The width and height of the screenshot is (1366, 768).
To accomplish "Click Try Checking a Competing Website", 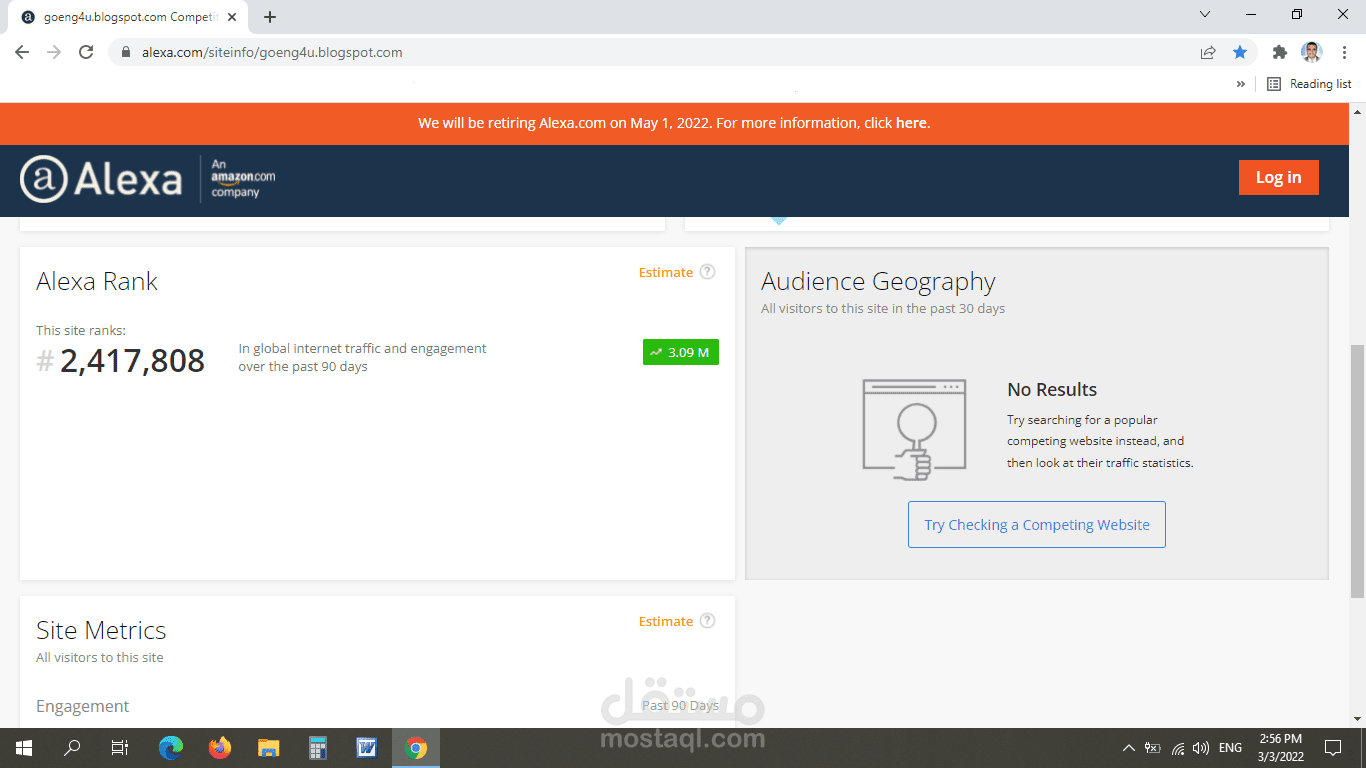I will coord(1037,524).
